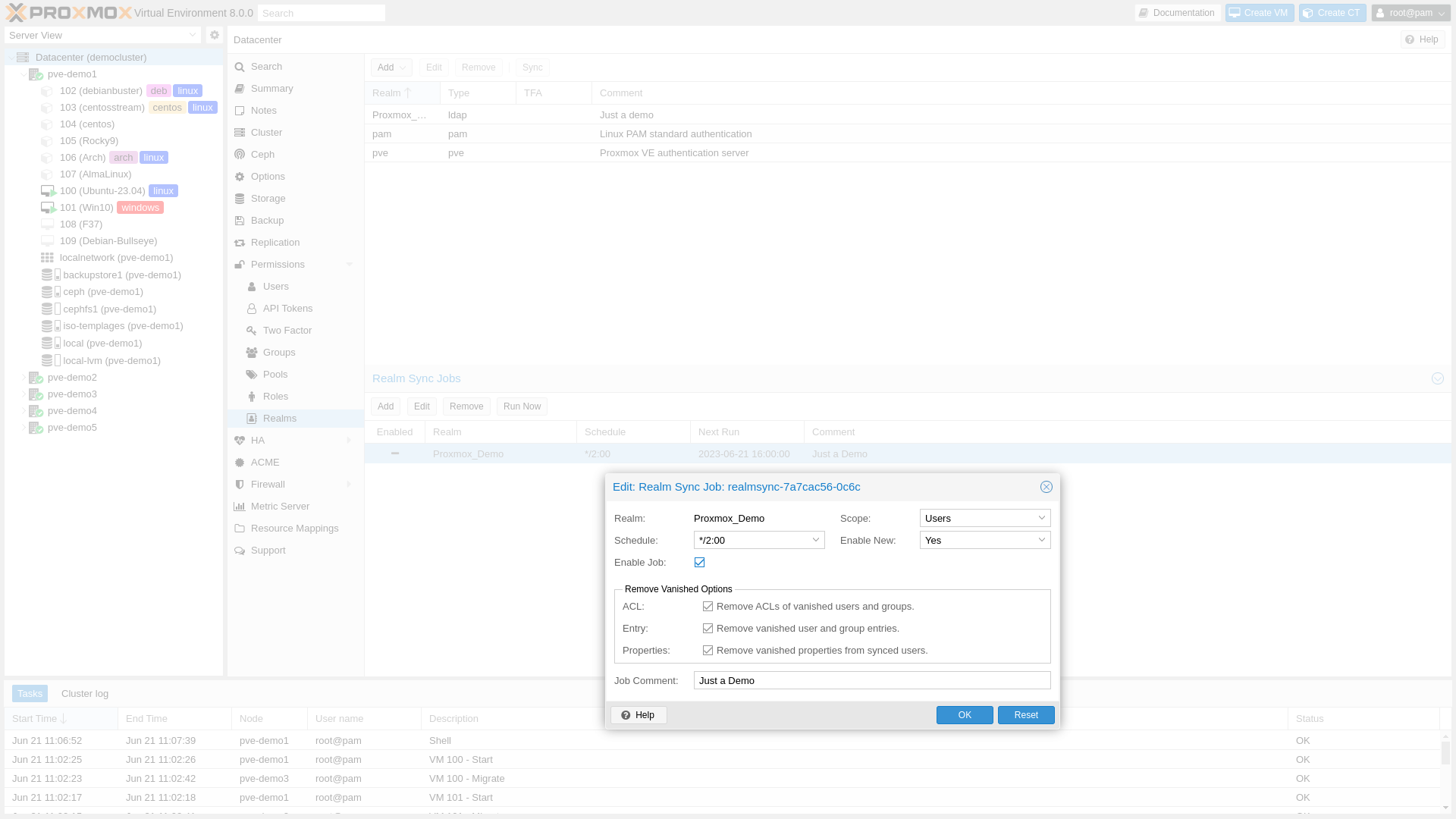1456x819 pixels.
Task: Toggle Remove ACLs of vanished users checkbox
Action: (x=708, y=607)
